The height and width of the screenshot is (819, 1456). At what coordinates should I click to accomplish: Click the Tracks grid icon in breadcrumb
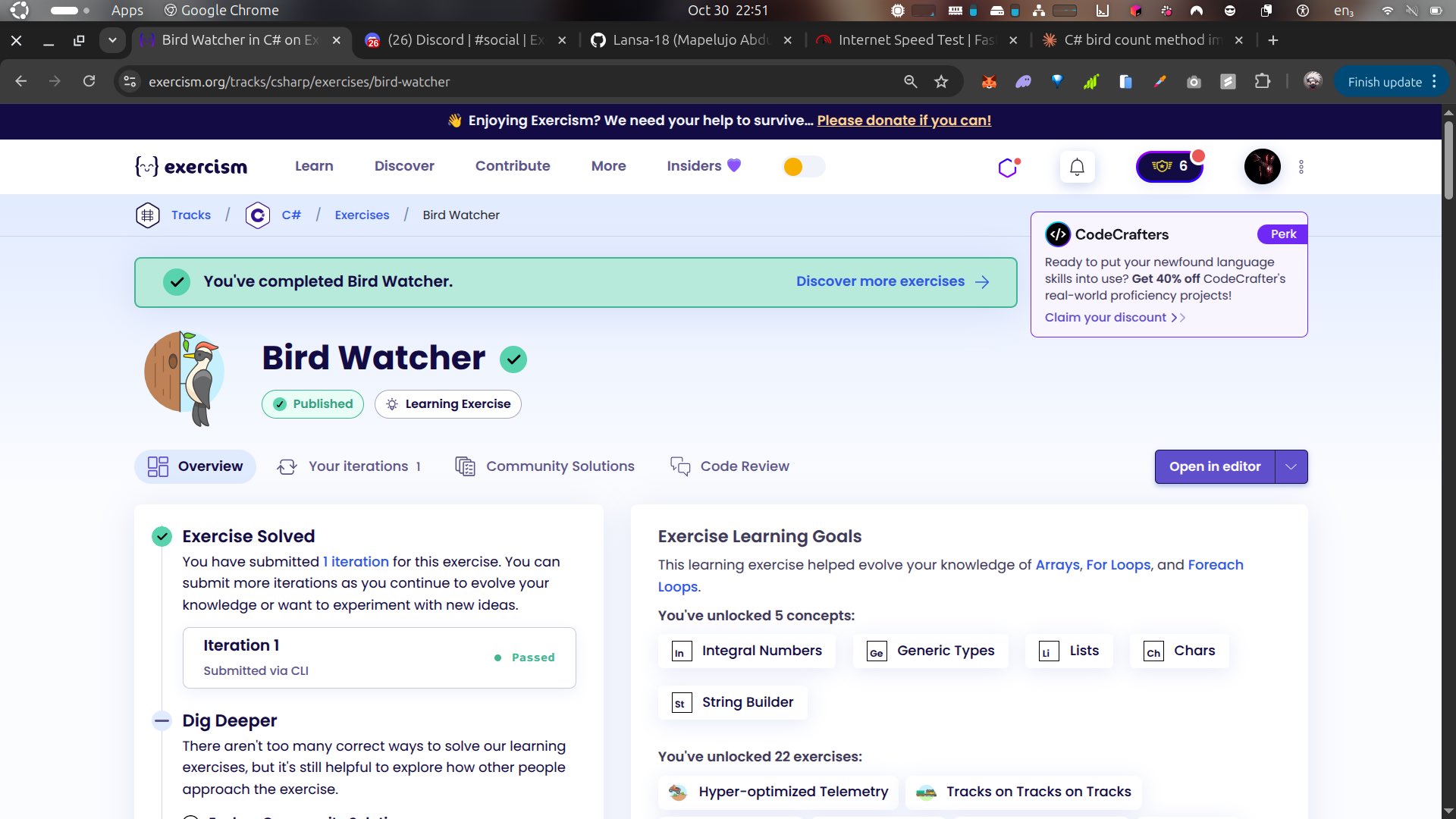(147, 215)
